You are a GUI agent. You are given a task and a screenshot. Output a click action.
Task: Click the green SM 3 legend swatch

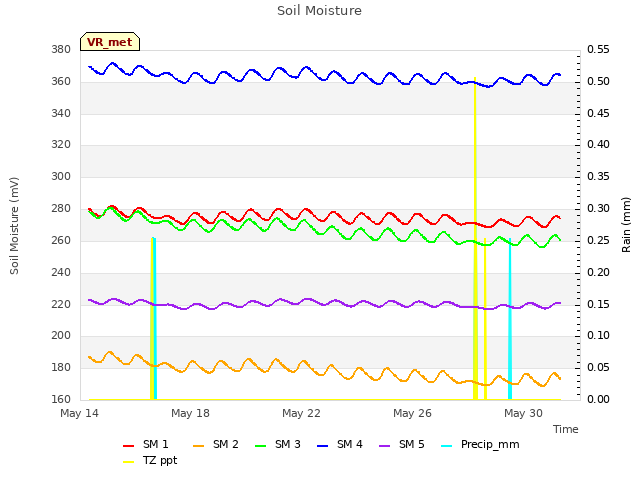tap(261, 446)
